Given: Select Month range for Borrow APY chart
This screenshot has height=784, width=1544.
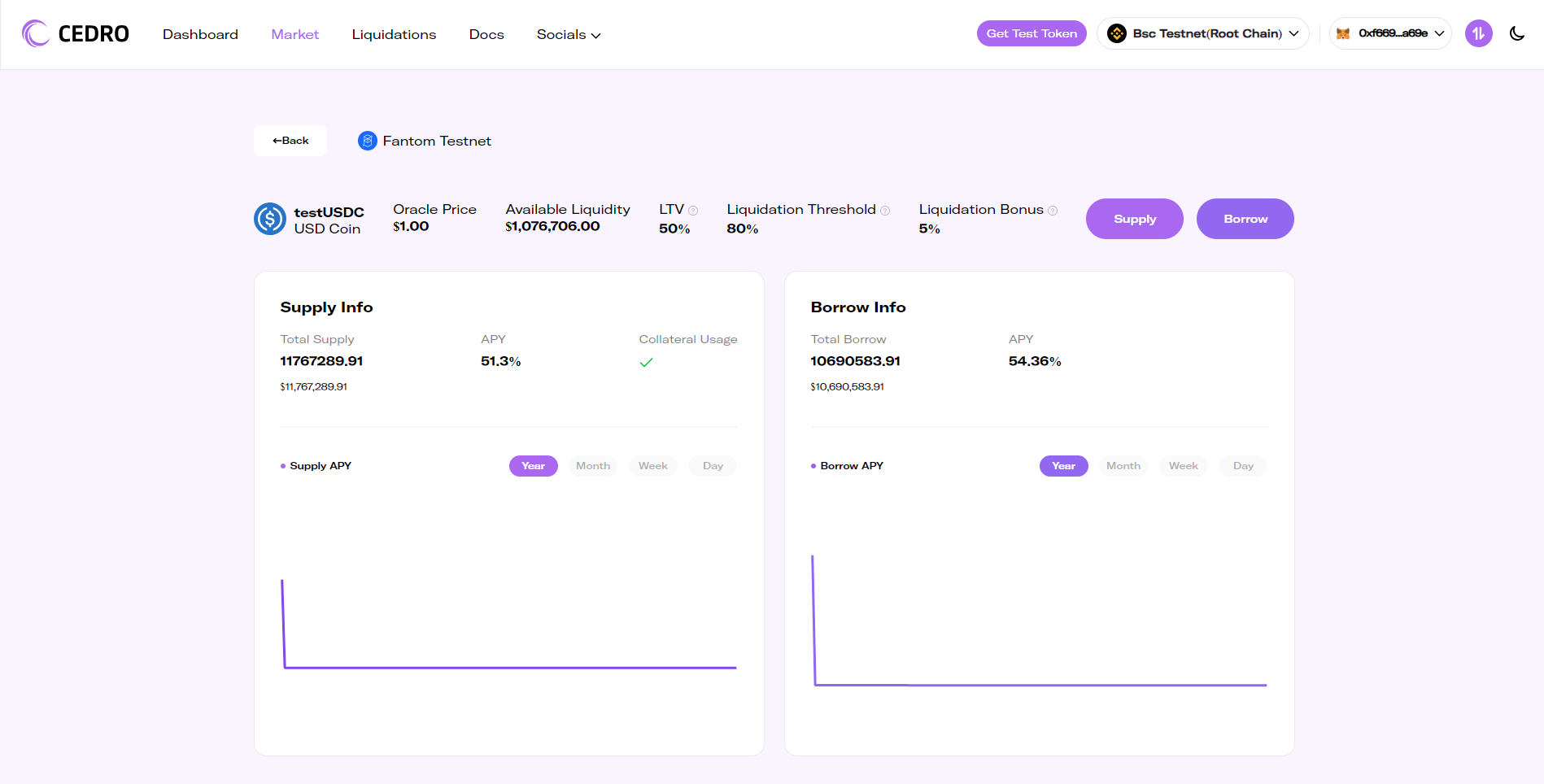Looking at the screenshot, I should (x=1123, y=466).
